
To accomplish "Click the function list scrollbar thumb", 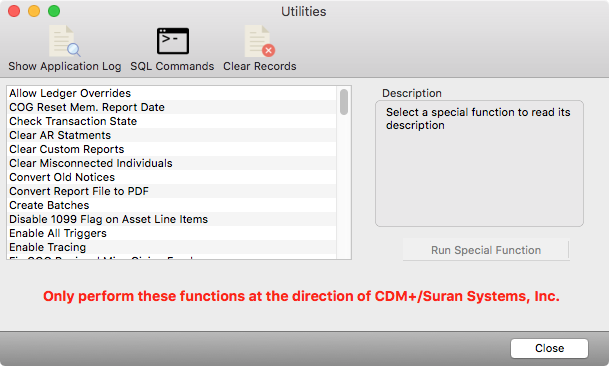I will point(344,102).
